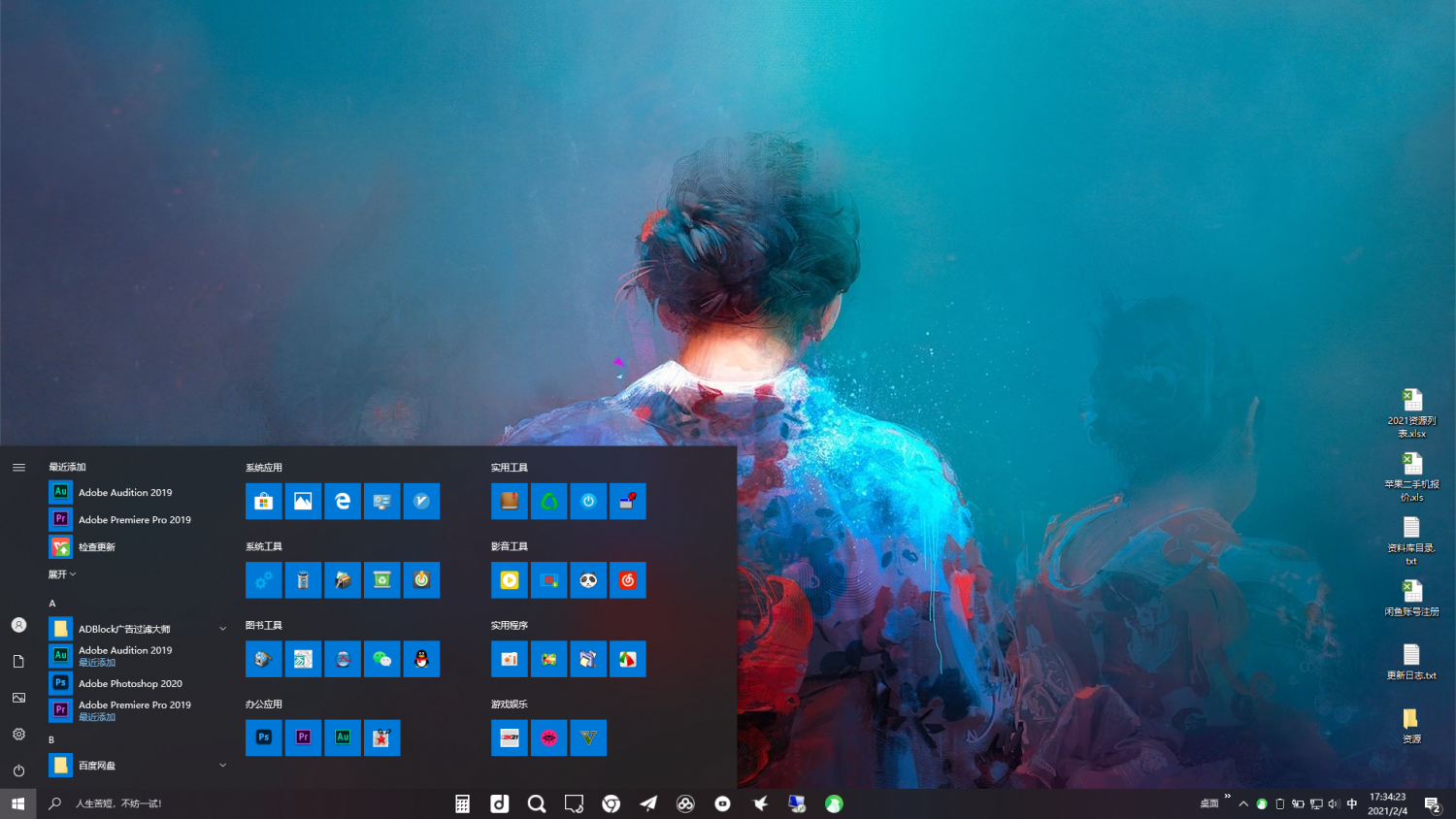Select 苹果二手机报价.xls desktop file
Screen dimensions: 1456x819
(1411, 477)
